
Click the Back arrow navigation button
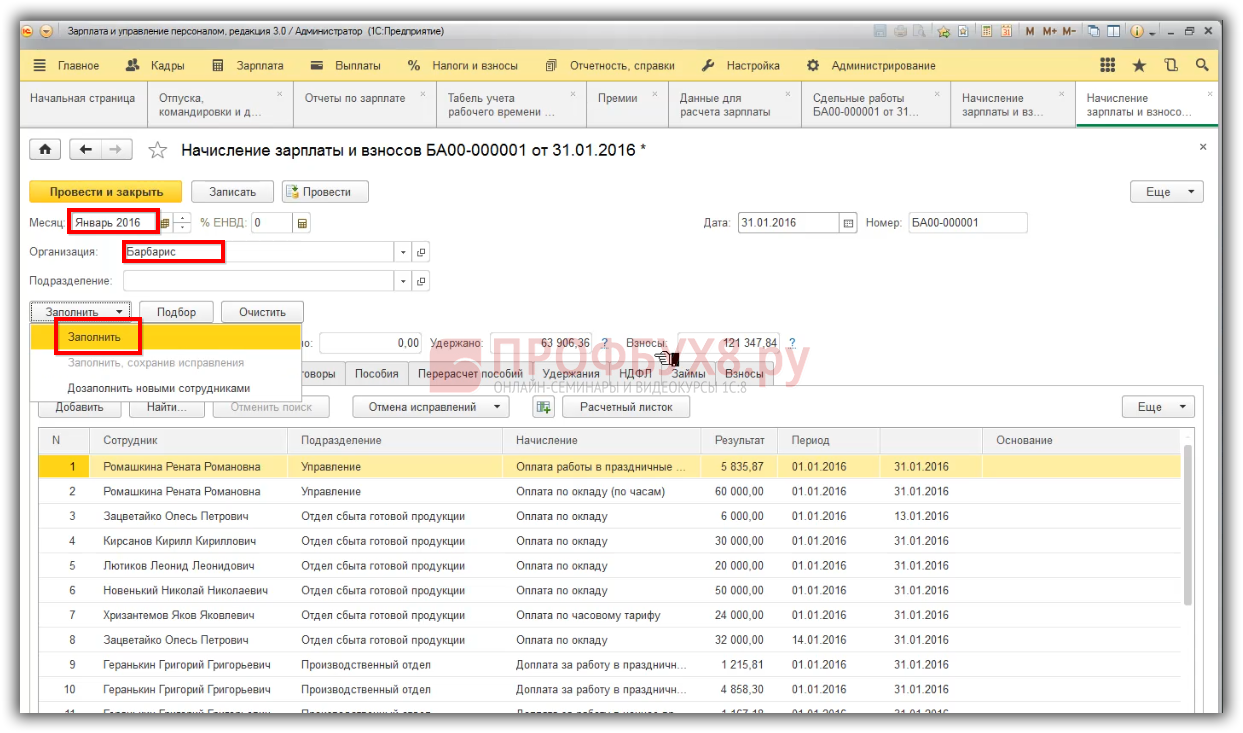pyautogui.click(x=86, y=150)
